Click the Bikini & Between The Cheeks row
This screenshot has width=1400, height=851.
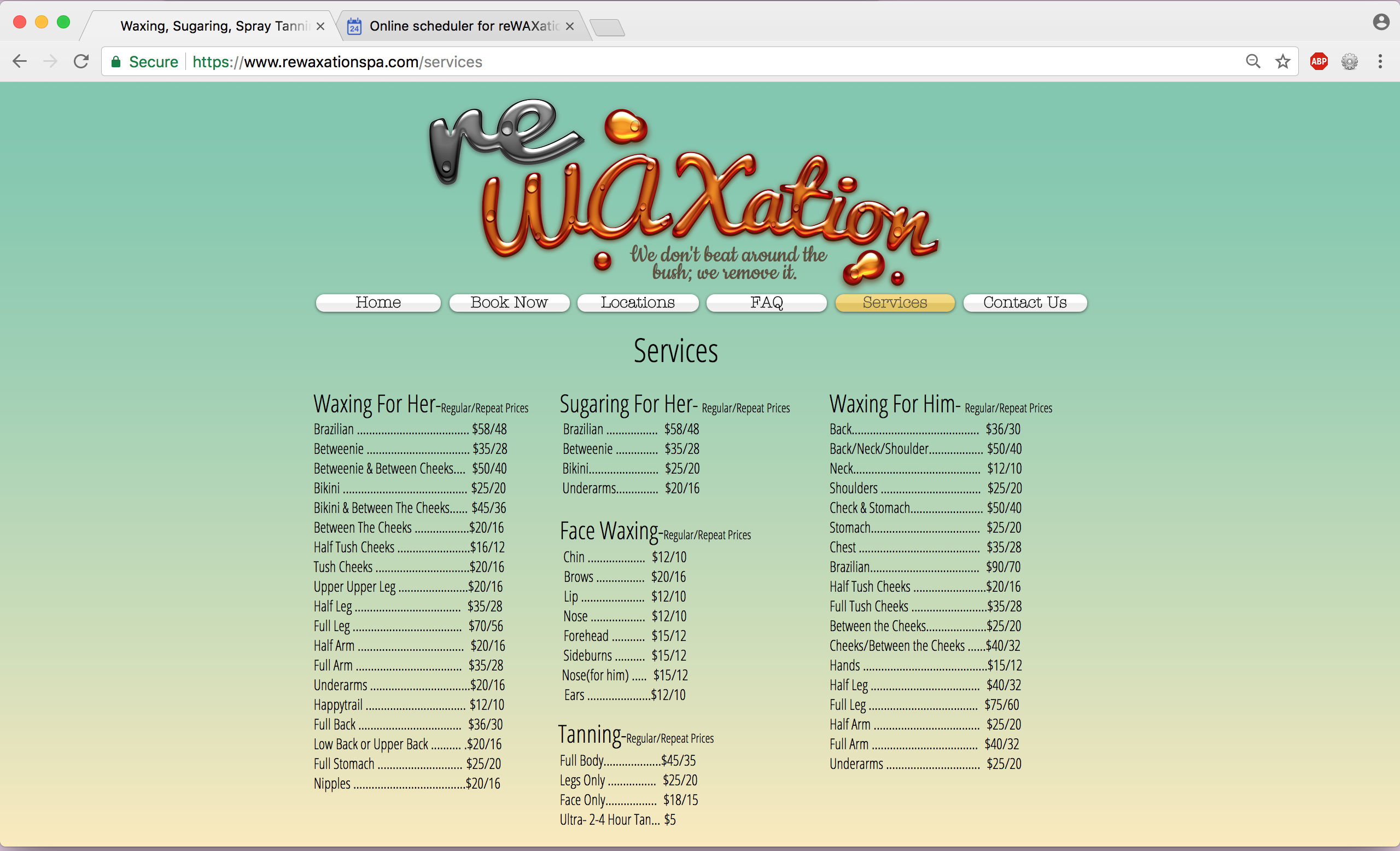tap(410, 508)
